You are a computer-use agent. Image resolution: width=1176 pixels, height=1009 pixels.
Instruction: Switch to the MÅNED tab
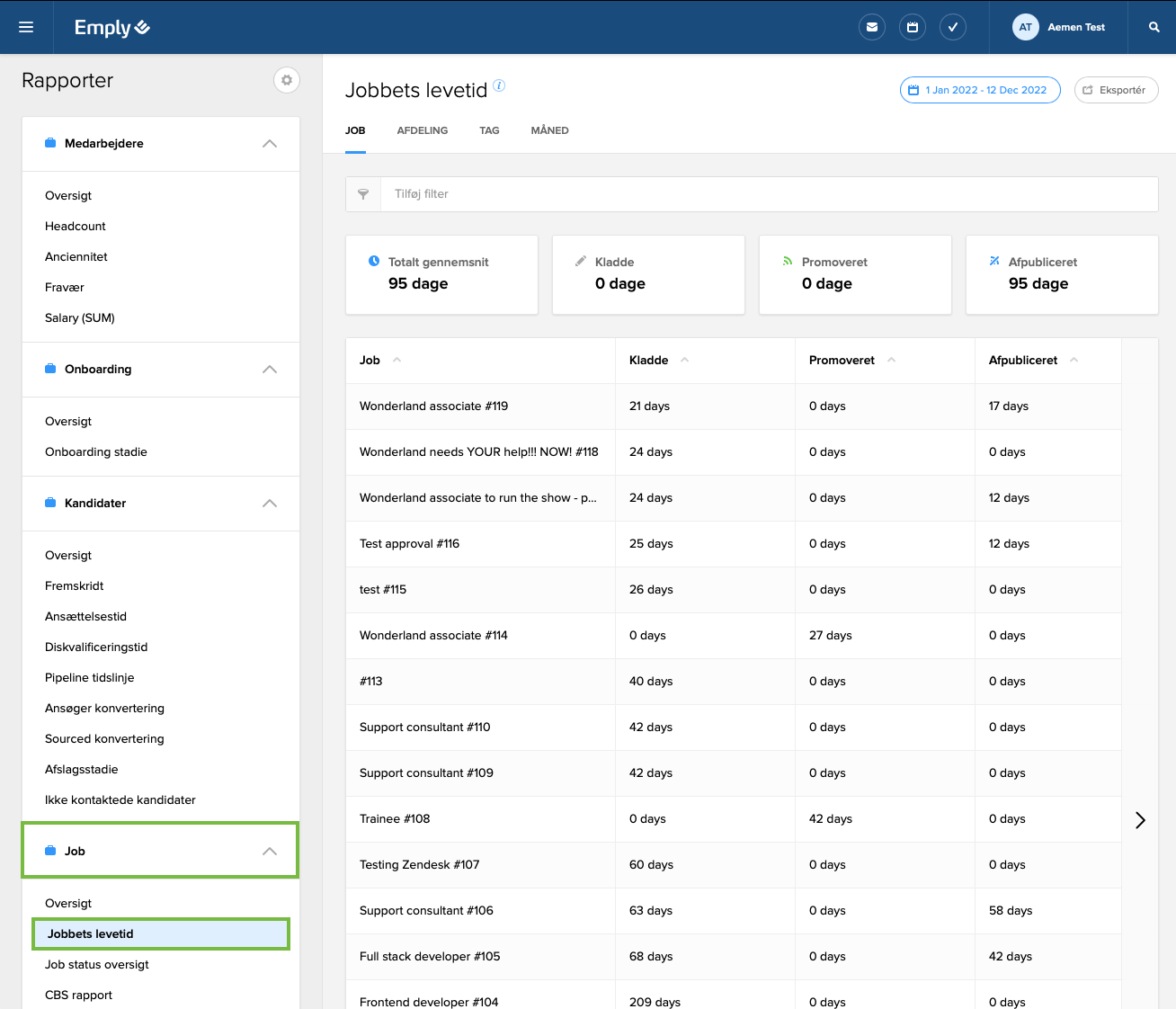[x=549, y=130]
